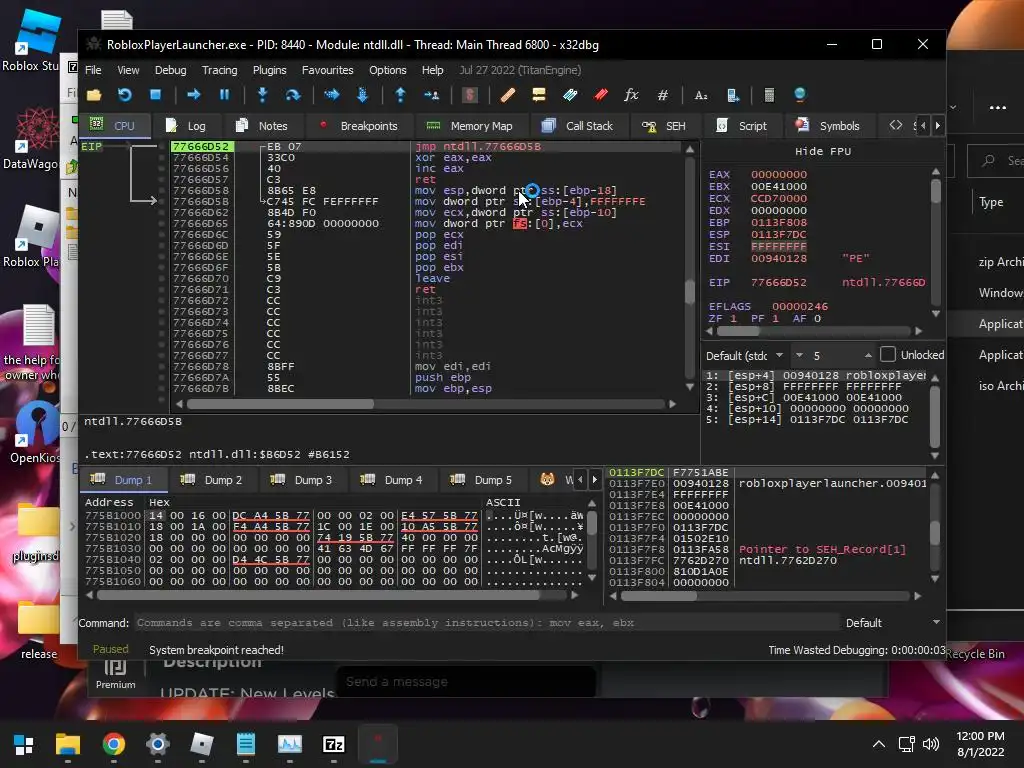Open the Bookmarks red icon

click(600, 95)
